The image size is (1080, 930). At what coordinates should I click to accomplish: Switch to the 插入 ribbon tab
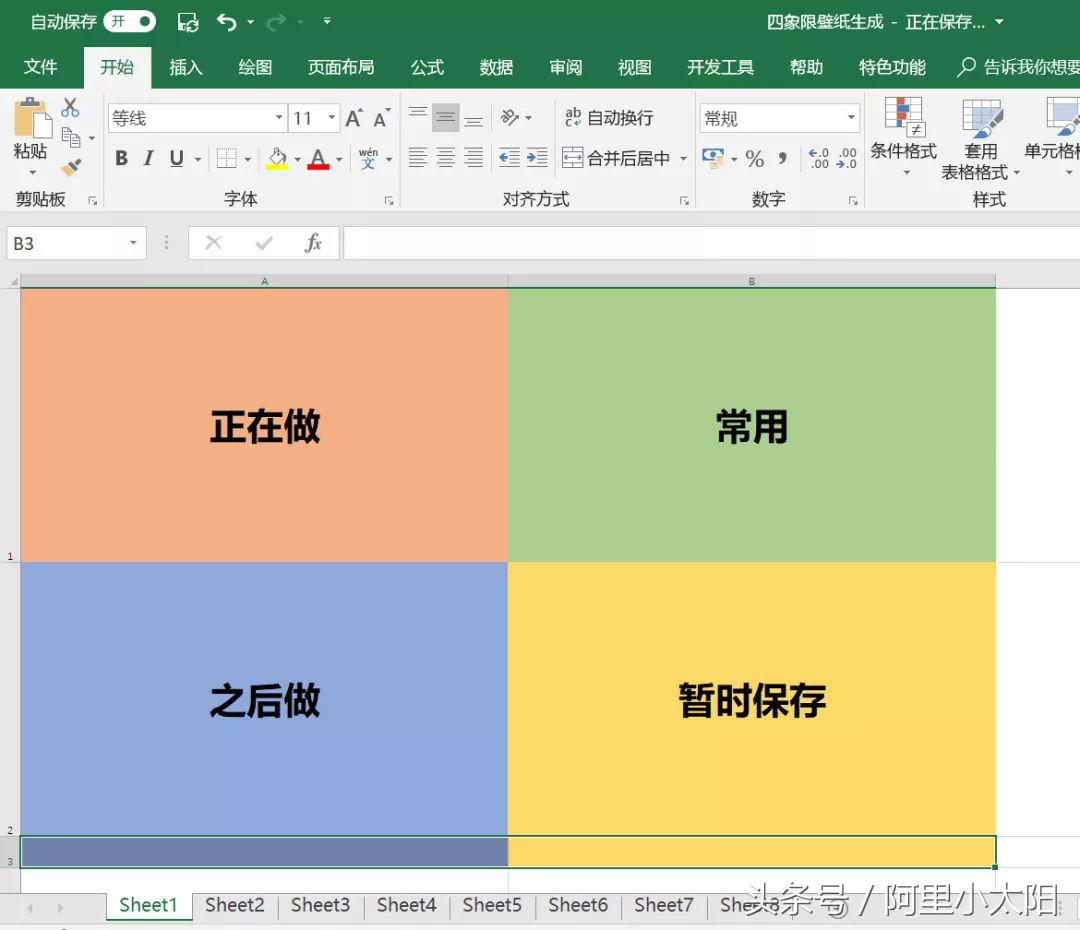pos(186,67)
